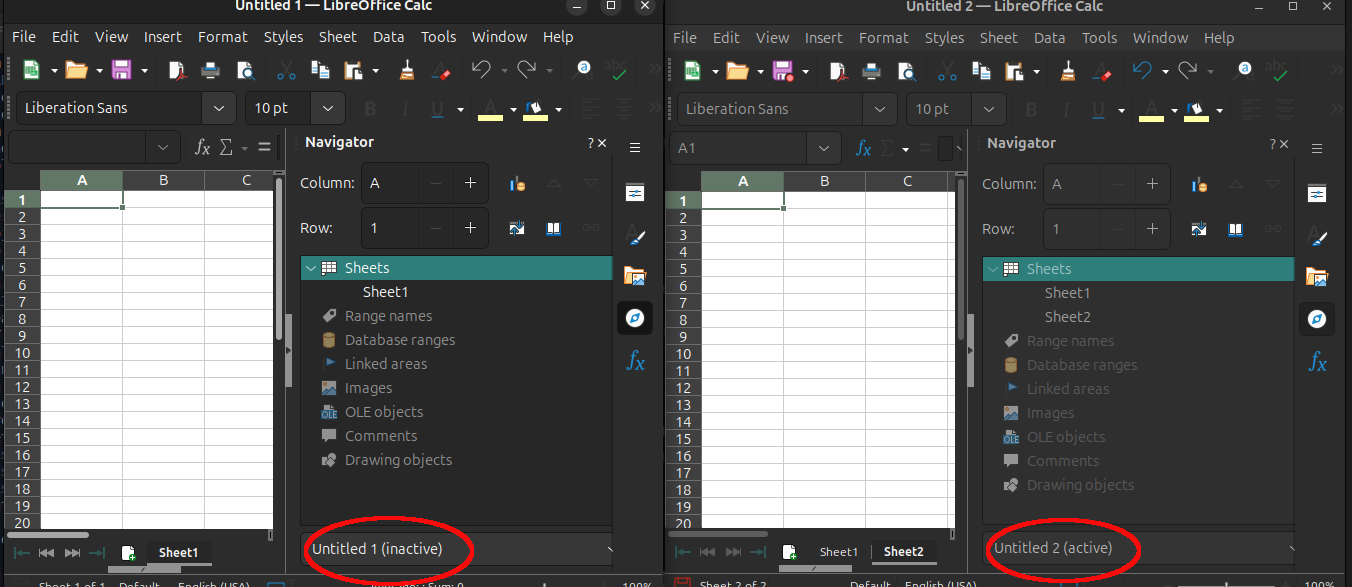Image resolution: width=1352 pixels, height=587 pixels.
Task: Click the Name Box field showing A1
Action: [x=738, y=148]
